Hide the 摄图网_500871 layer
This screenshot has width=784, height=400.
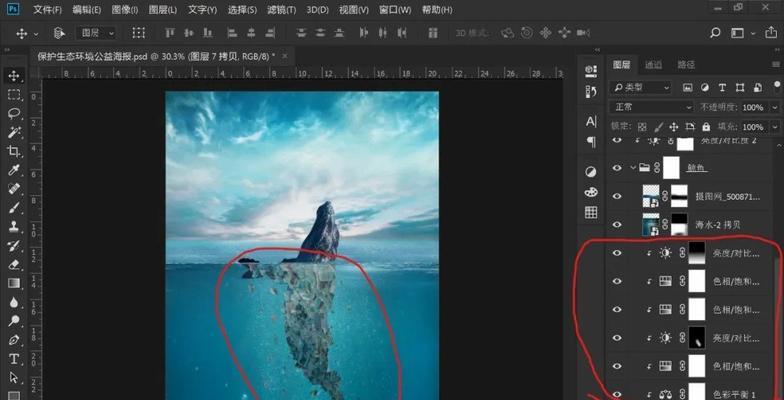617,196
